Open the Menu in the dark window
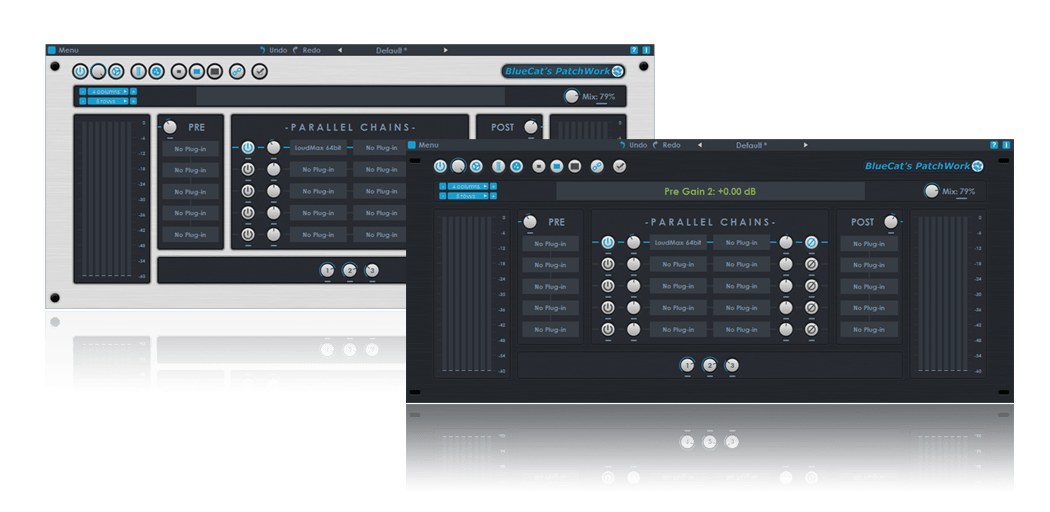Image resolution: width=1050 pixels, height=512 pixels. [428, 145]
